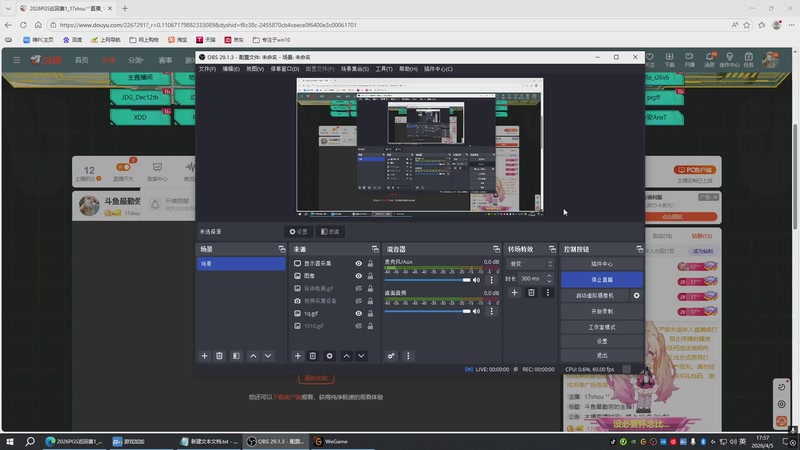Open advanced audio properties gears icon
800x450 pixels.
(391, 356)
